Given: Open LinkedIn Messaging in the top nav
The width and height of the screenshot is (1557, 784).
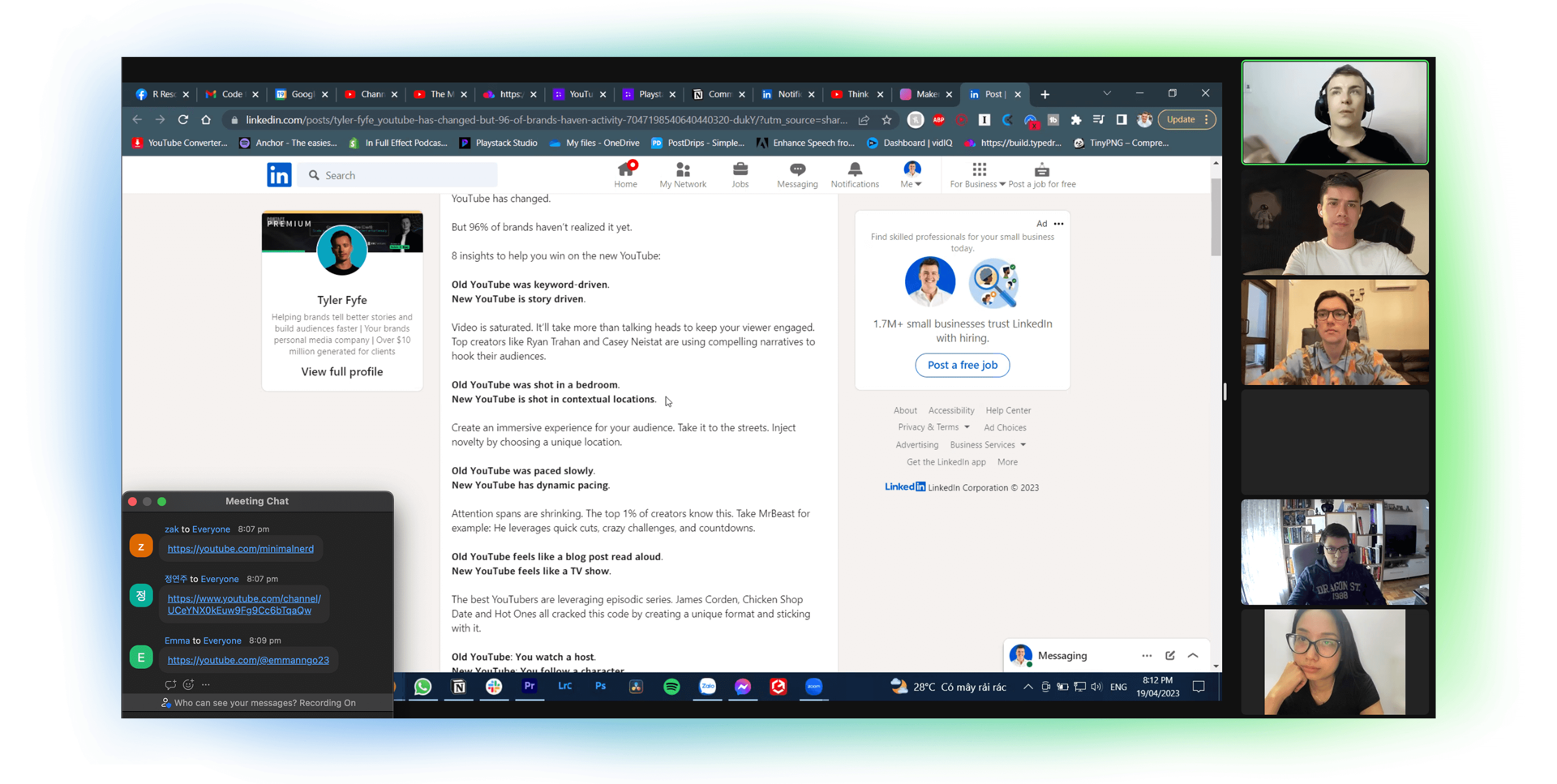Looking at the screenshot, I should 797,174.
